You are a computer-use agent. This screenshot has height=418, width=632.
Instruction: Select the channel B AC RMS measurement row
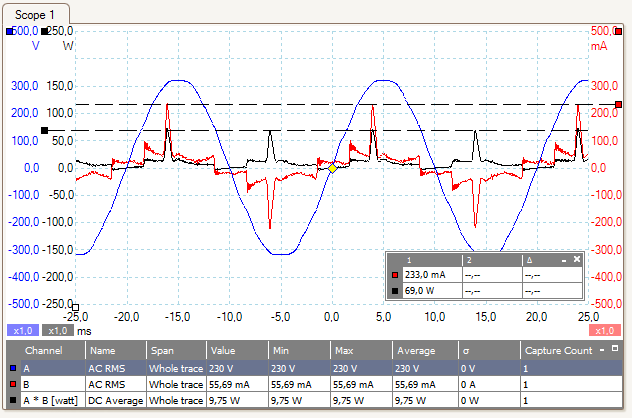click(300, 384)
